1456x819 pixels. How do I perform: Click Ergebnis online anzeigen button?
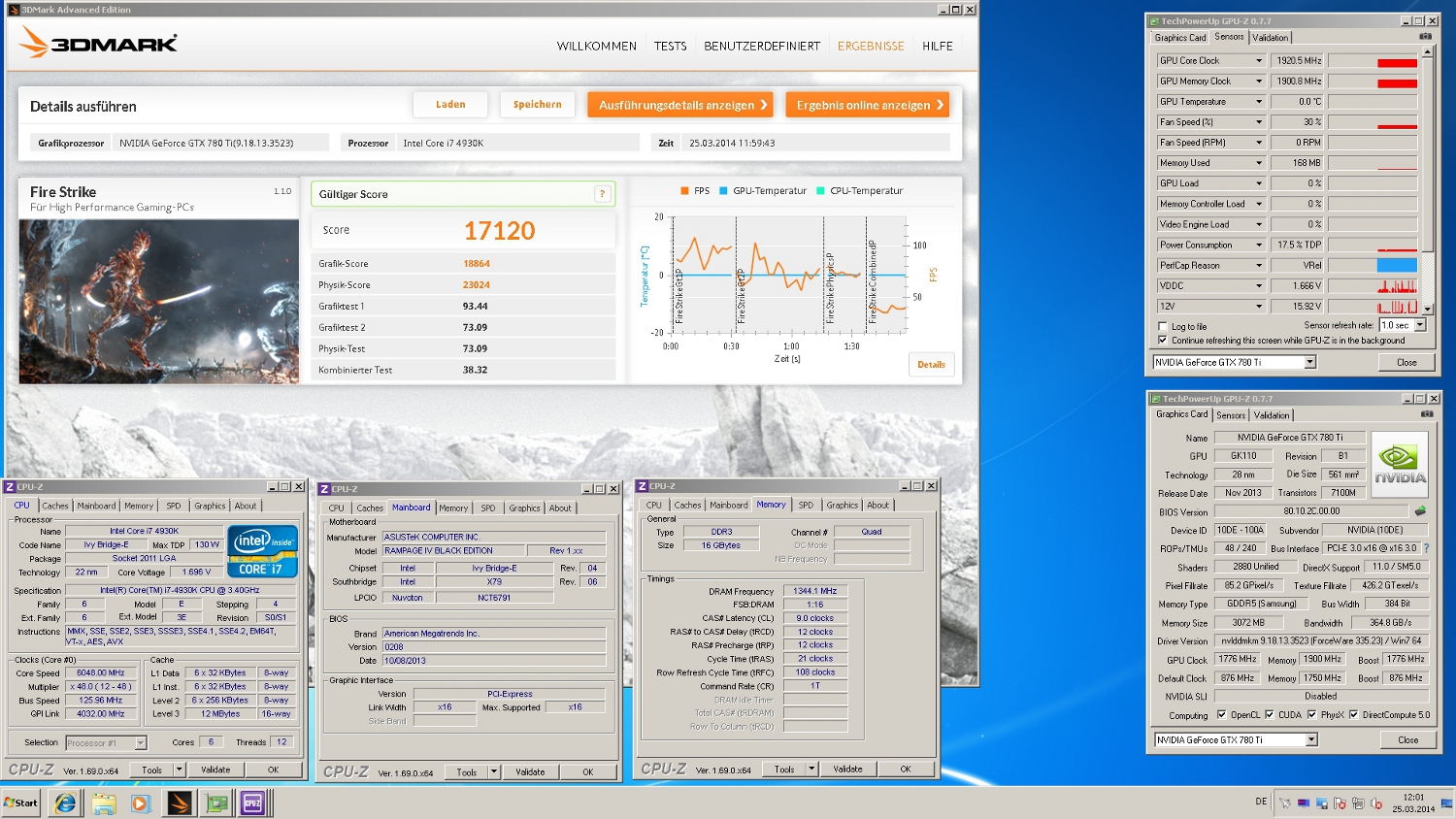868,105
